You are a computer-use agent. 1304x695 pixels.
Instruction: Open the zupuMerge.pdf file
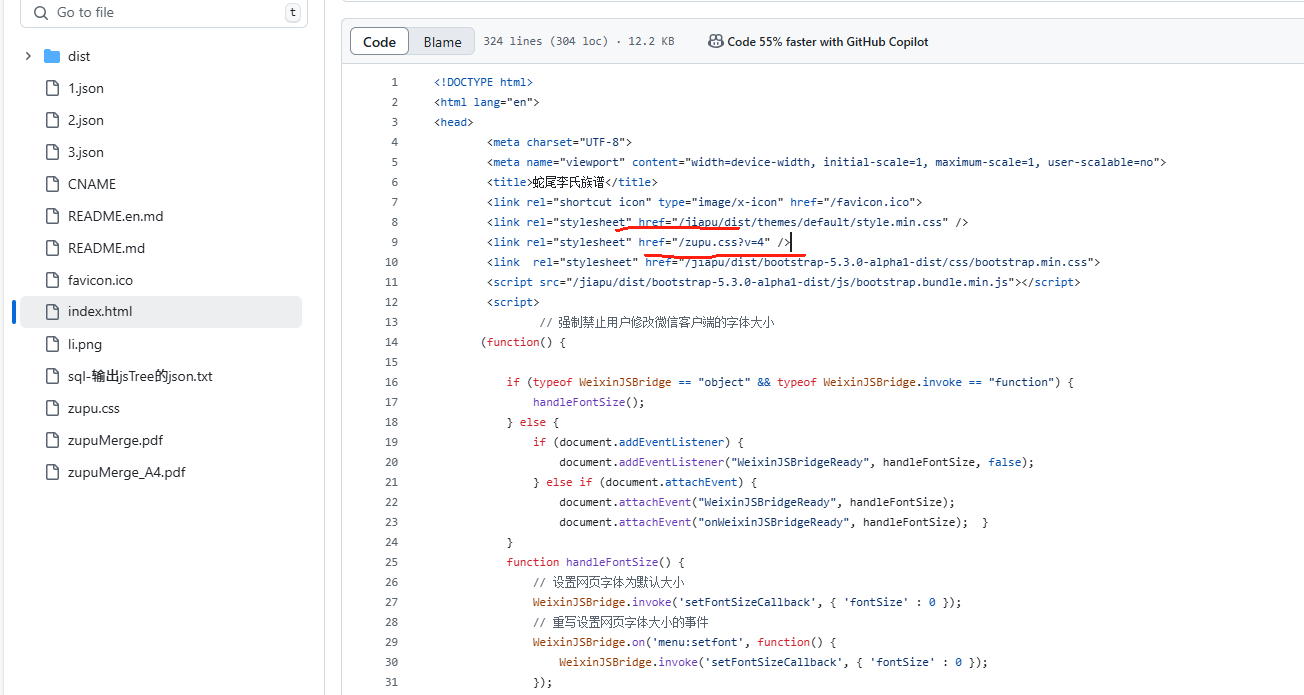point(115,440)
